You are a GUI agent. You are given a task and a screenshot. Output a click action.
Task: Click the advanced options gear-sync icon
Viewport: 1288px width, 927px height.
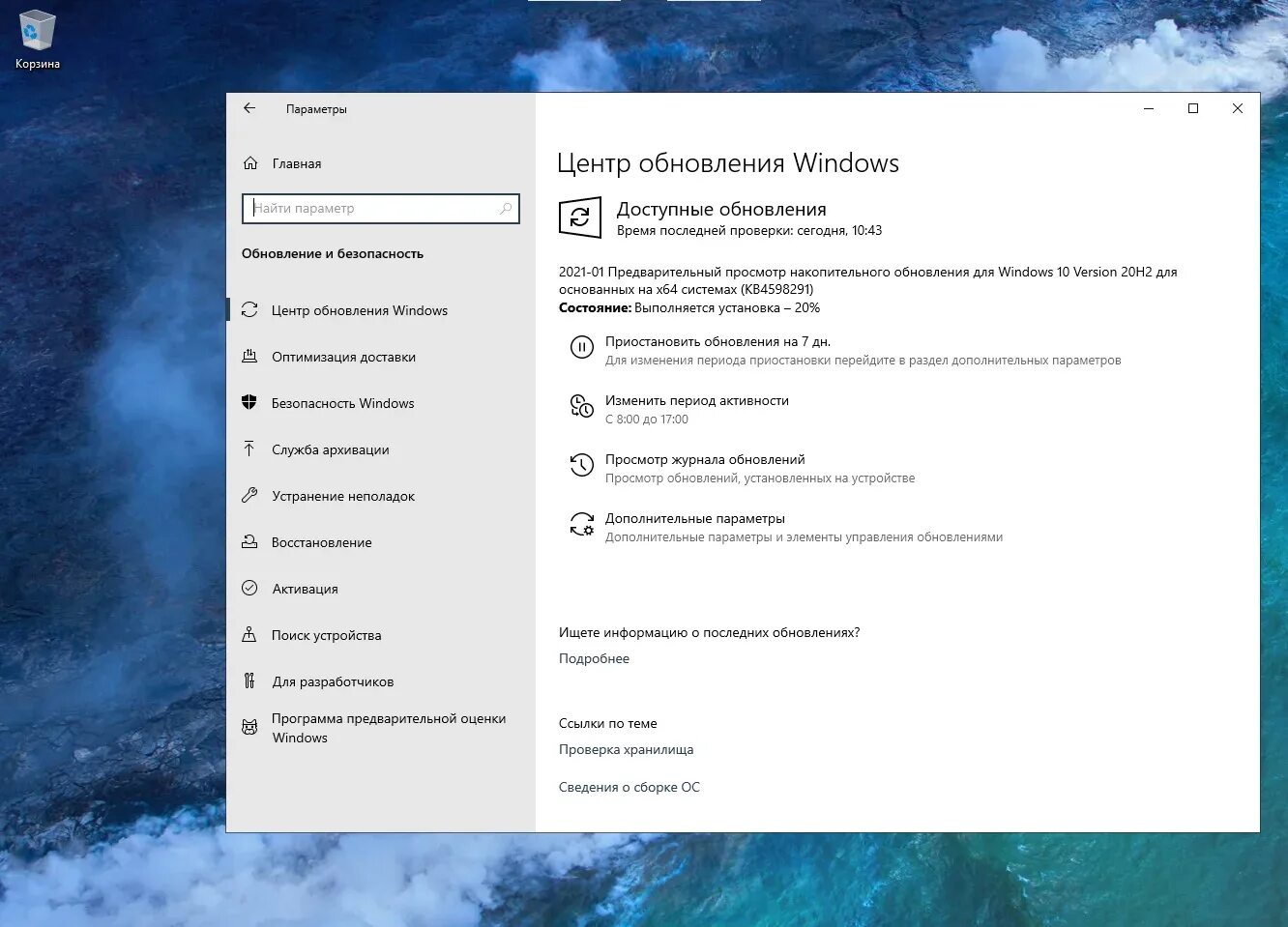click(x=581, y=525)
